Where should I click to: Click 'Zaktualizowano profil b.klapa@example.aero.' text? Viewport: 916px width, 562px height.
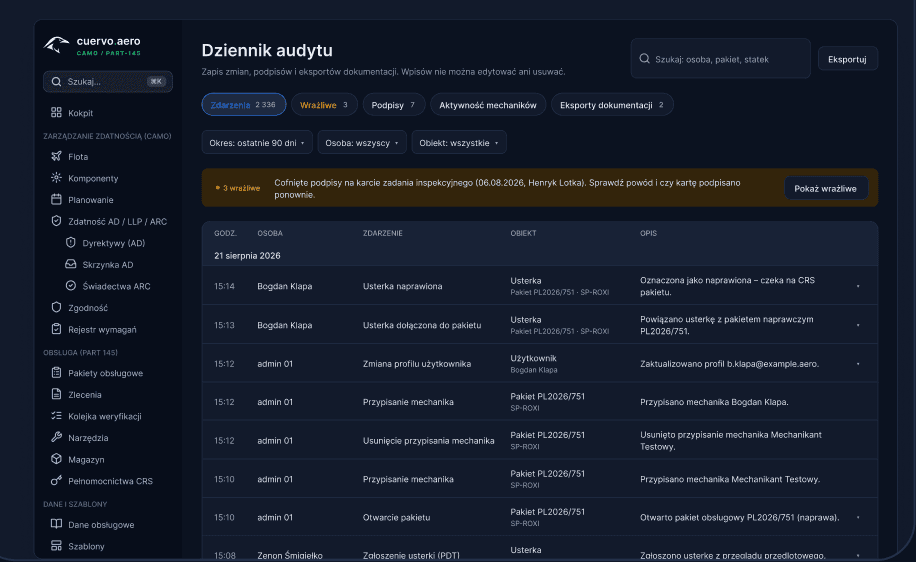tap(730, 363)
